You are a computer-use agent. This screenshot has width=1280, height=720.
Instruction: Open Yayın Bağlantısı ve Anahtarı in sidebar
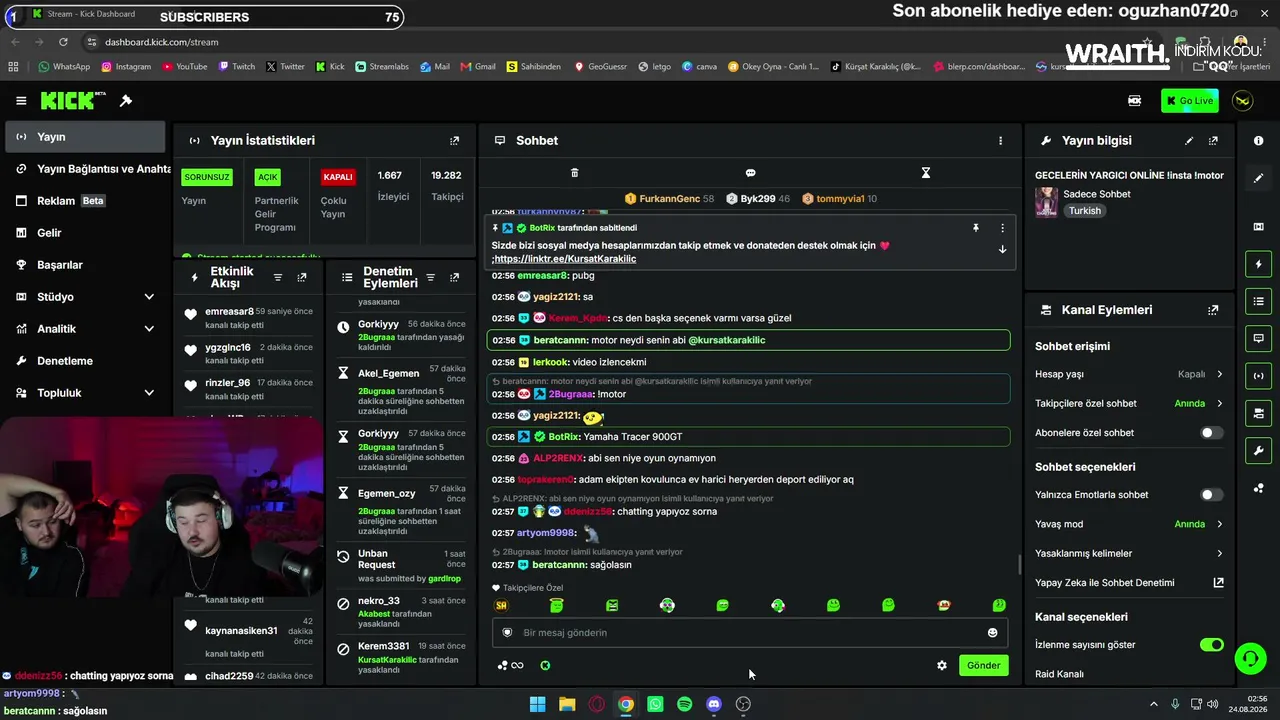pos(88,169)
